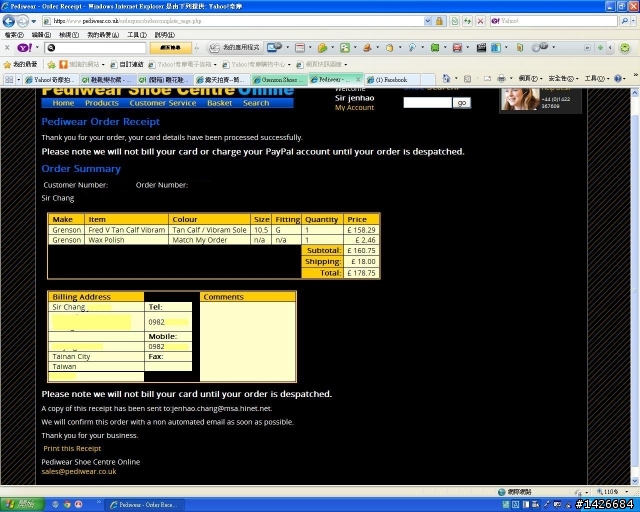
Task: Close the Yahoo toolbar with the X
Action: 7,48
